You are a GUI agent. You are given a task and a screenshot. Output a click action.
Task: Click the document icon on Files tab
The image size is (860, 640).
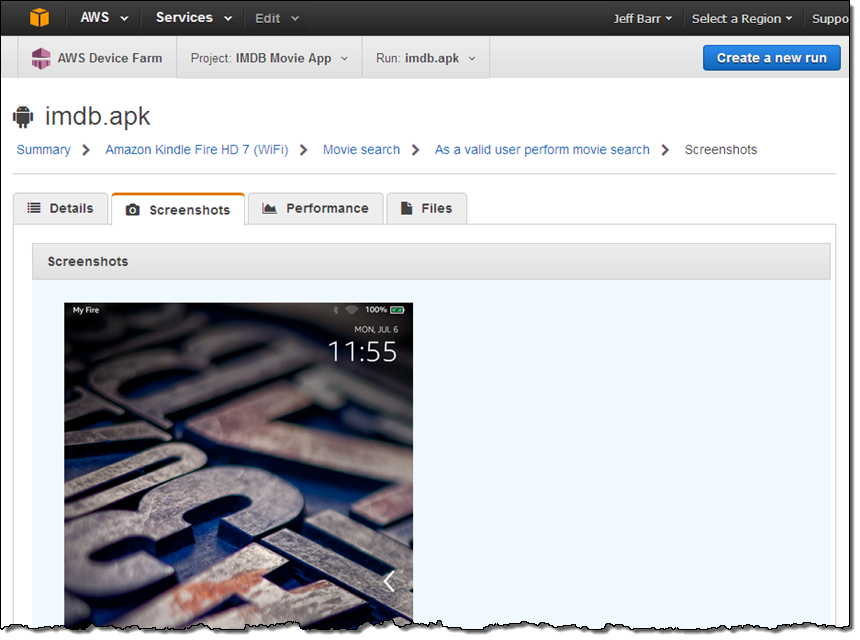tap(406, 208)
